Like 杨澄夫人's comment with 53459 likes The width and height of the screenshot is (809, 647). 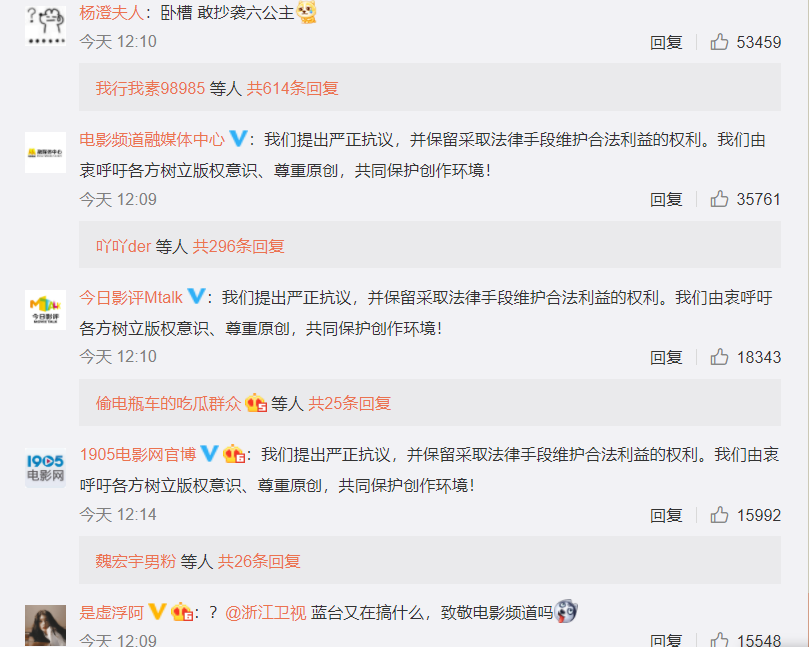[x=719, y=42]
